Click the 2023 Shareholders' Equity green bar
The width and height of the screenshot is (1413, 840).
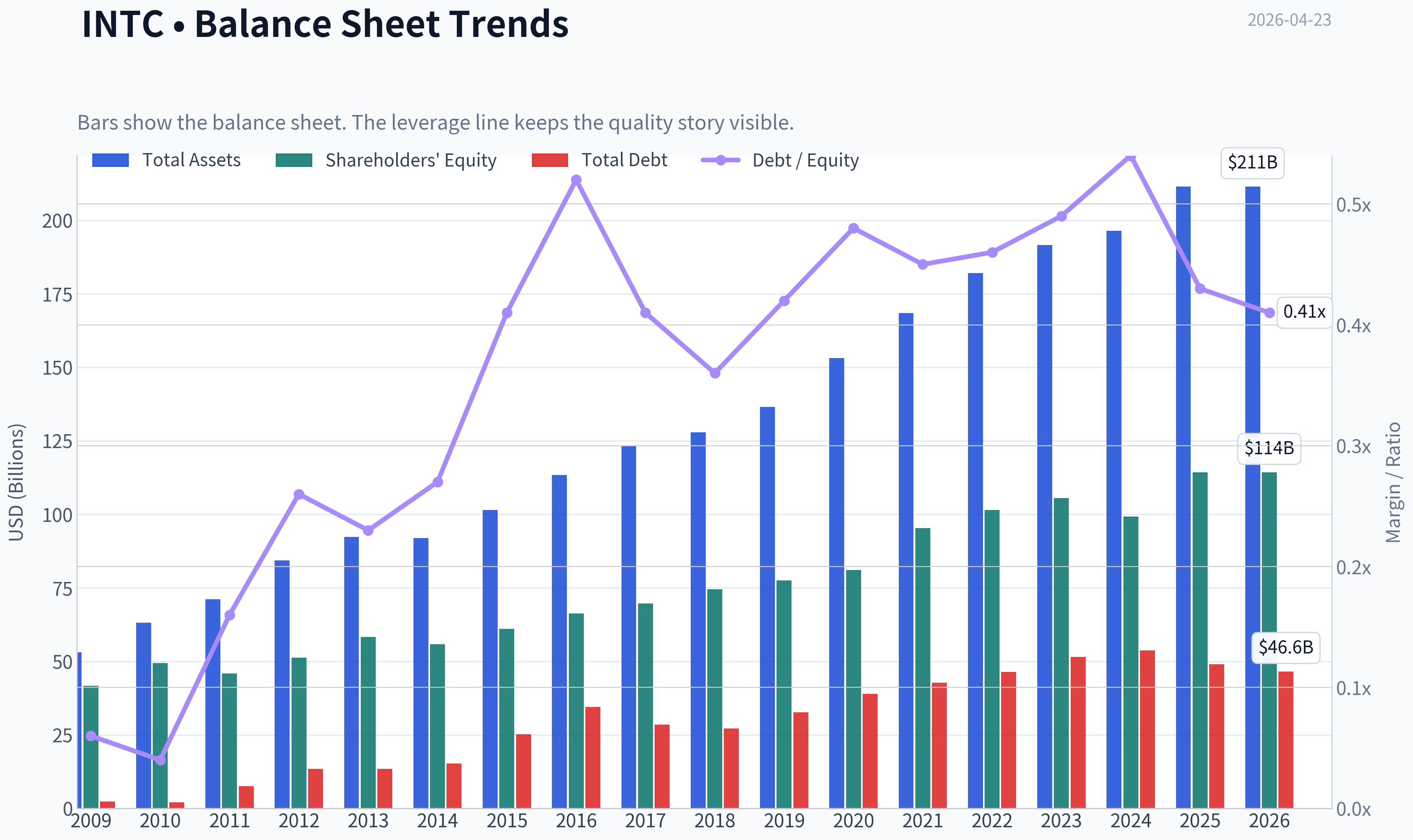coord(1061,653)
